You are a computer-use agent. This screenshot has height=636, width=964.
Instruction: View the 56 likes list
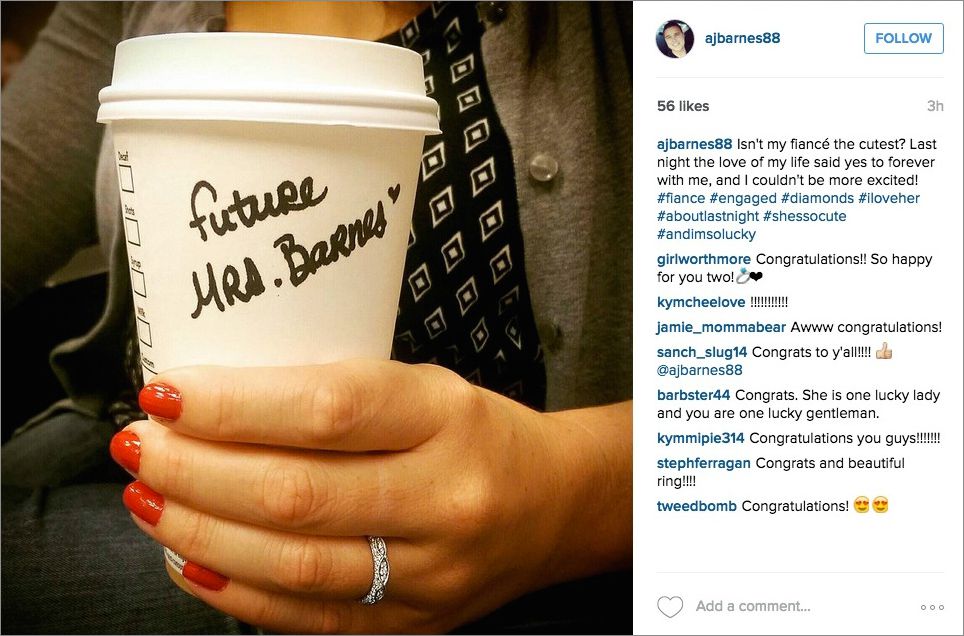pyautogui.click(x=682, y=106)
